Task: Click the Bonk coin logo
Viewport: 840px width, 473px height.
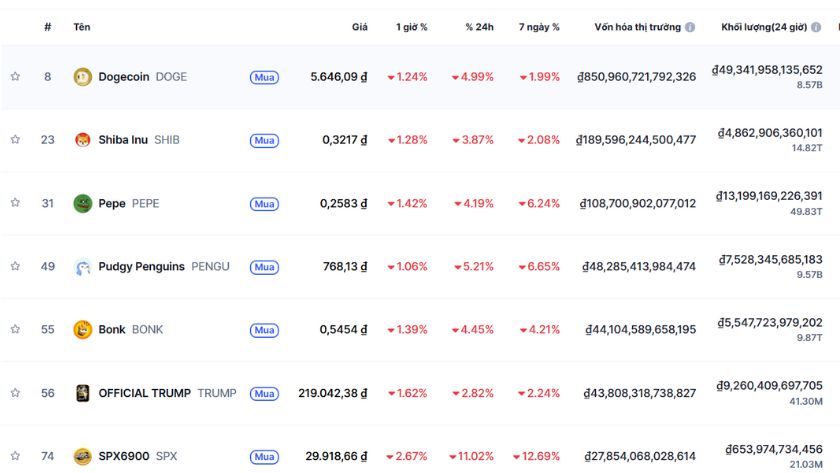Action: coord(82,329)
